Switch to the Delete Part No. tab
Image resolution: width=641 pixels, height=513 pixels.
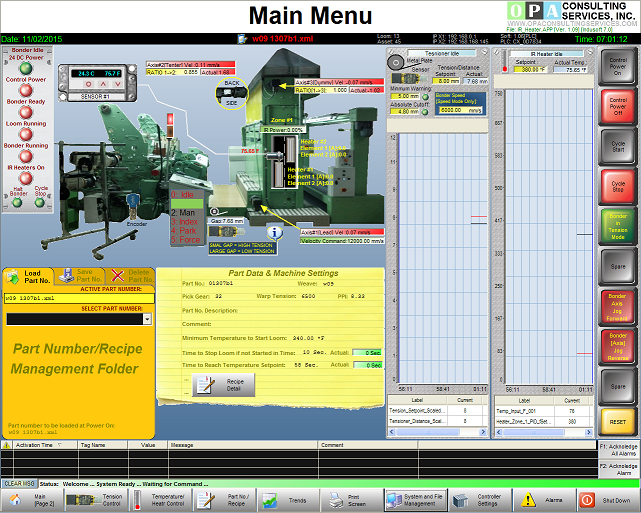131,277
